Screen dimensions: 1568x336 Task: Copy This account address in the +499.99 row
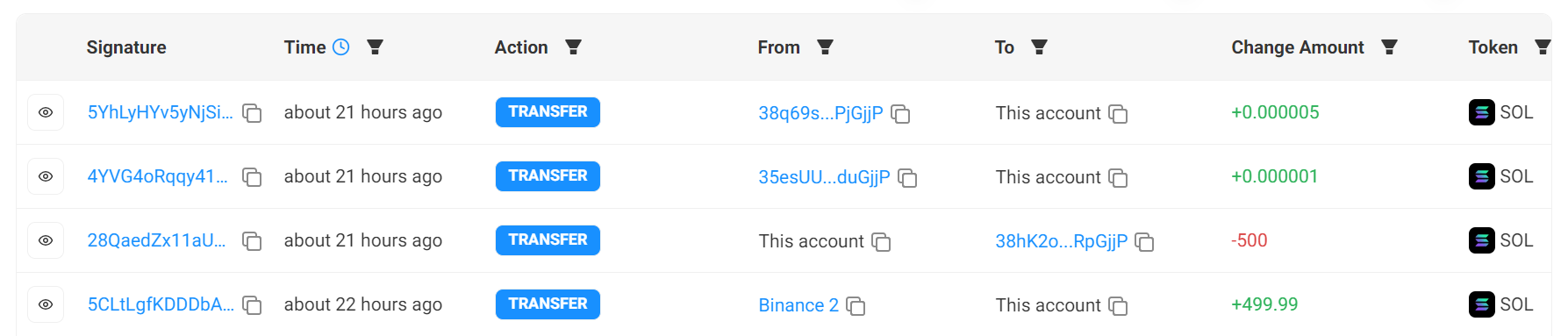pos(1118,306)
